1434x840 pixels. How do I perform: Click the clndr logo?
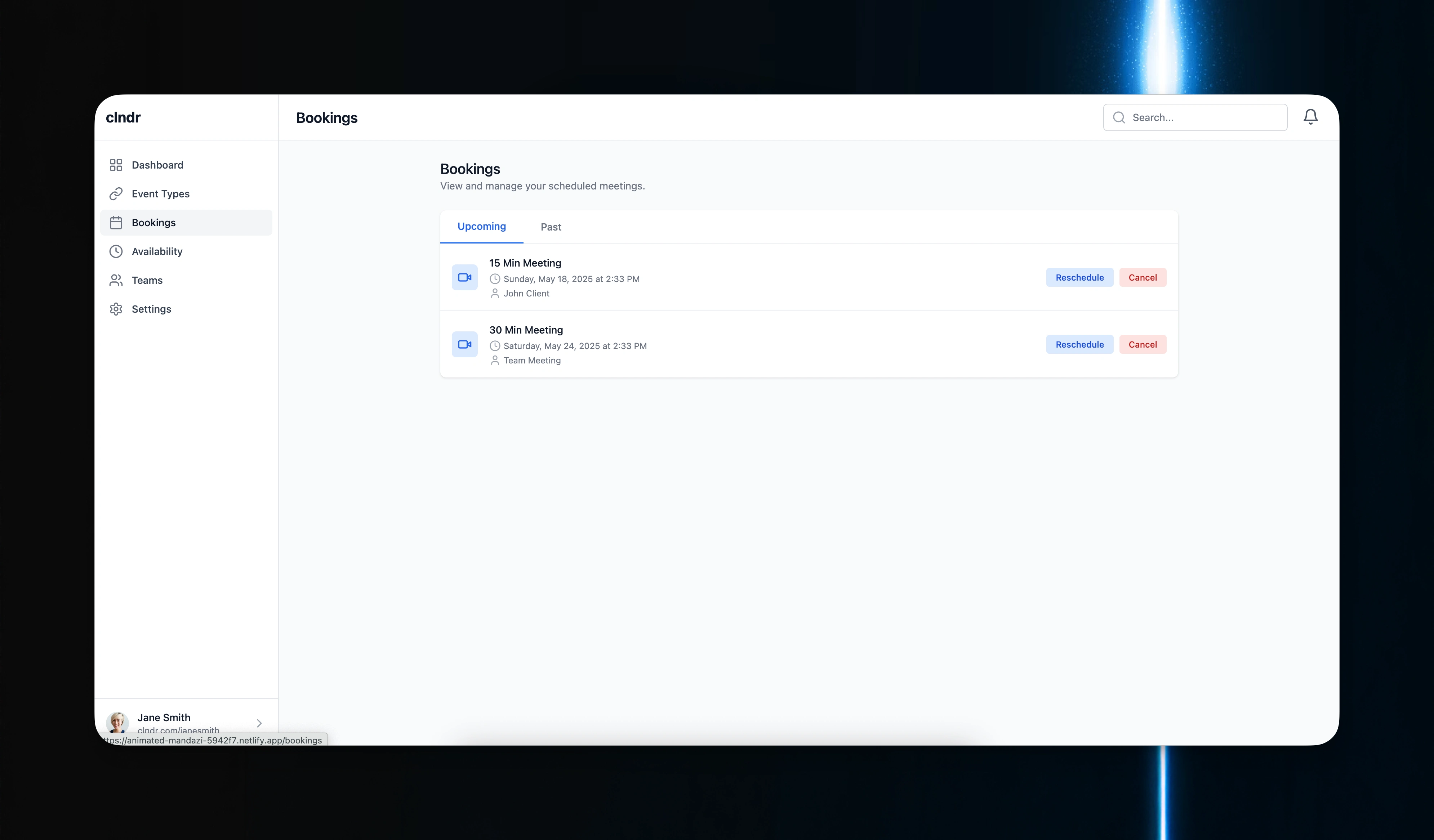(x=123, y=117)
